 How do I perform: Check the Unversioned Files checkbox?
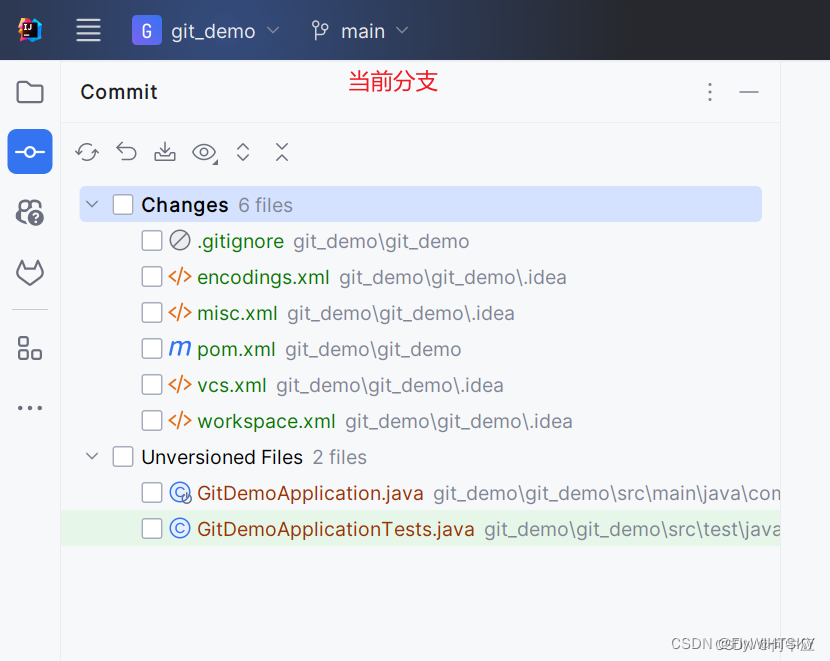(x=123, y=457)
